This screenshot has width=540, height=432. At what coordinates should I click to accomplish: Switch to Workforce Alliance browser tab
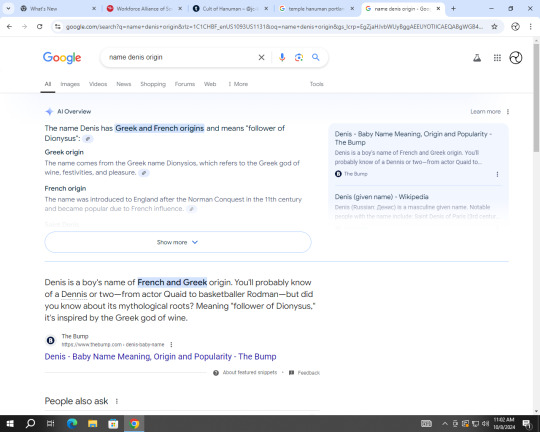point(144,9)
